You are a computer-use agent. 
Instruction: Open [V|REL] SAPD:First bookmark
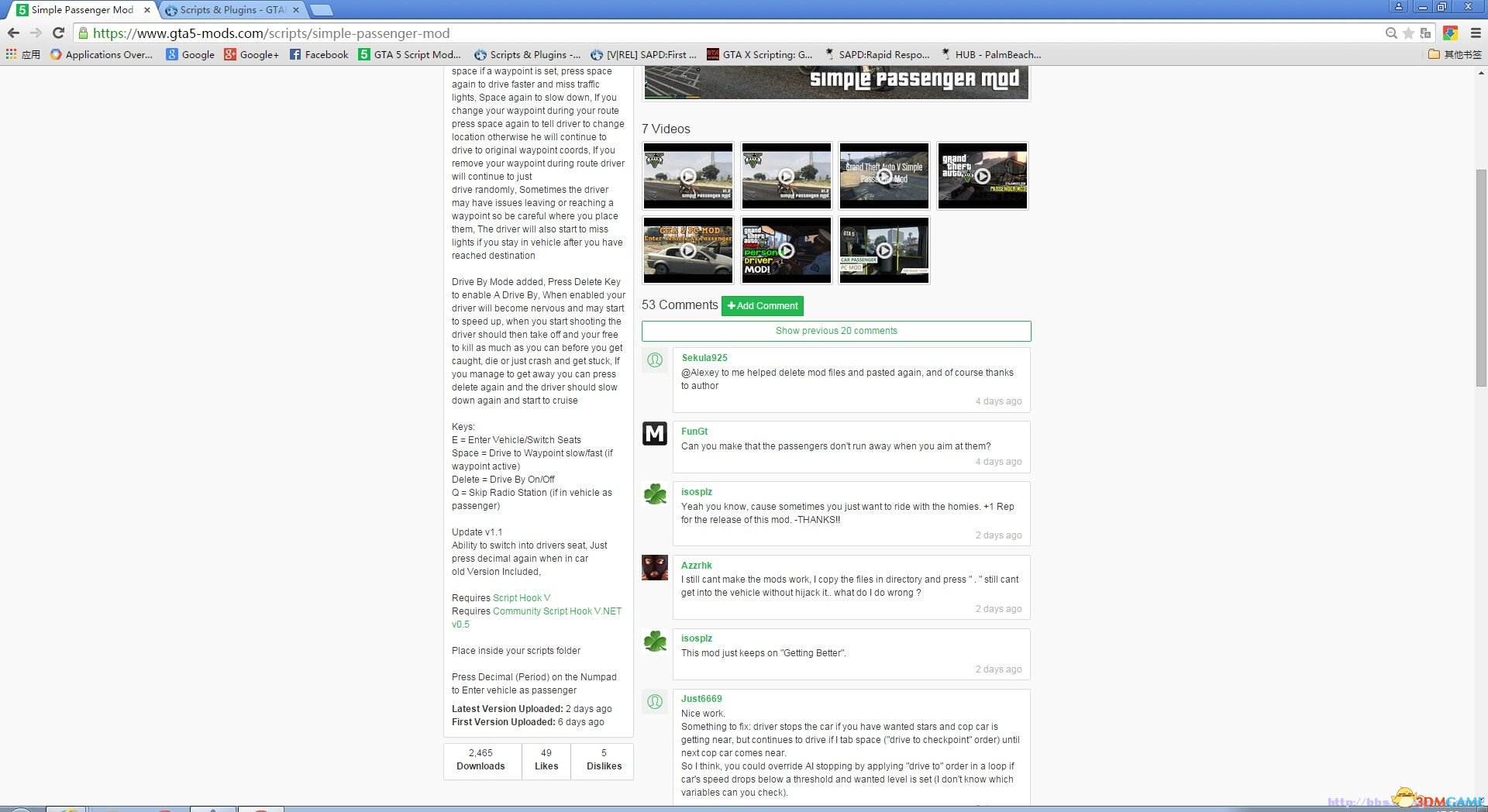click(643, 54)
